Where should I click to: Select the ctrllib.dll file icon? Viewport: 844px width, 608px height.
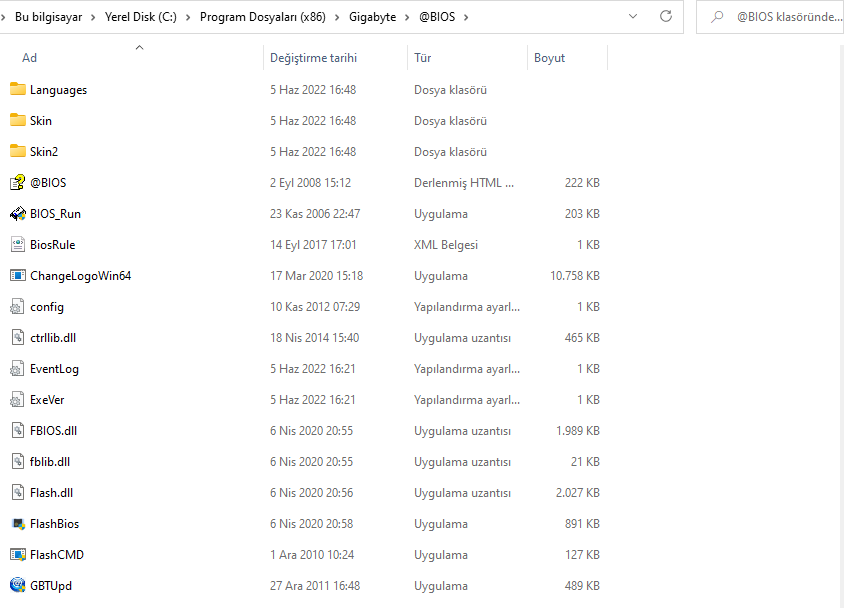tap(18, 337)
